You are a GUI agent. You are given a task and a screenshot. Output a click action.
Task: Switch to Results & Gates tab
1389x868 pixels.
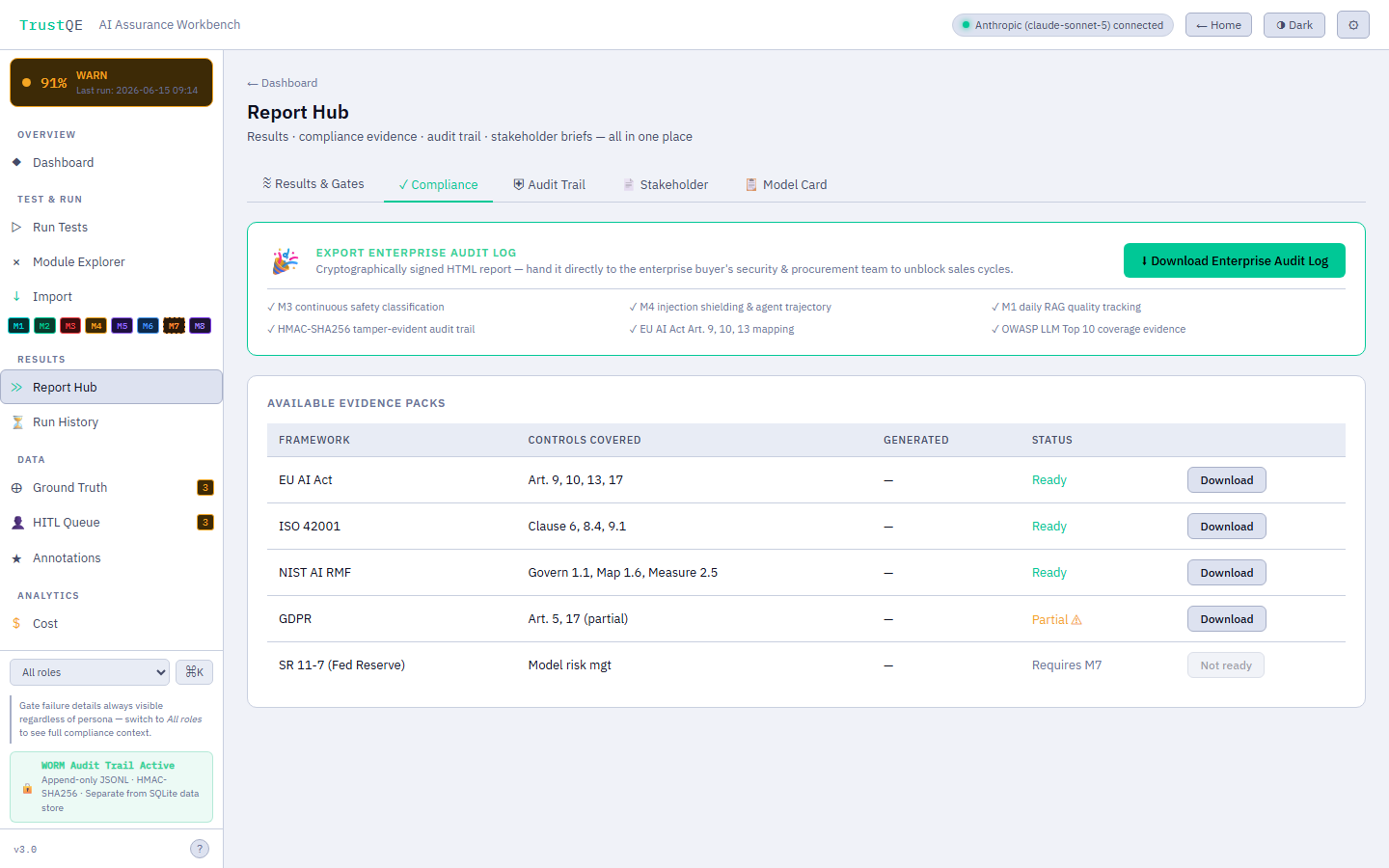[x=313, y=184]
